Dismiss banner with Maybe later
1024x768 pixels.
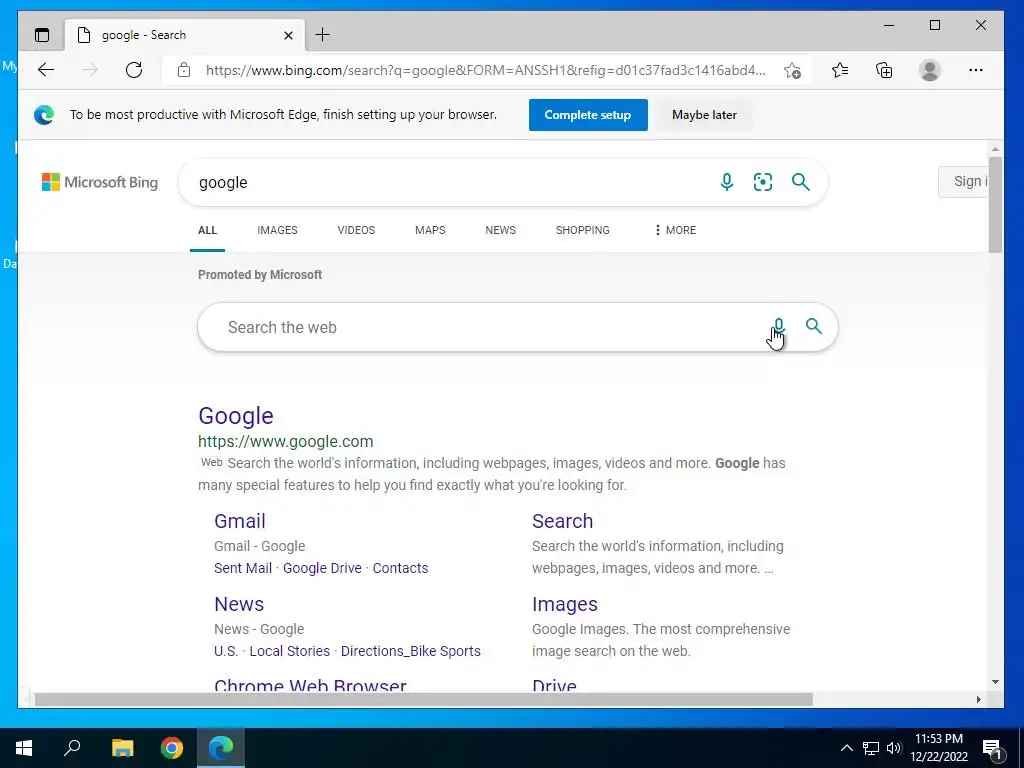pos(704,115)
